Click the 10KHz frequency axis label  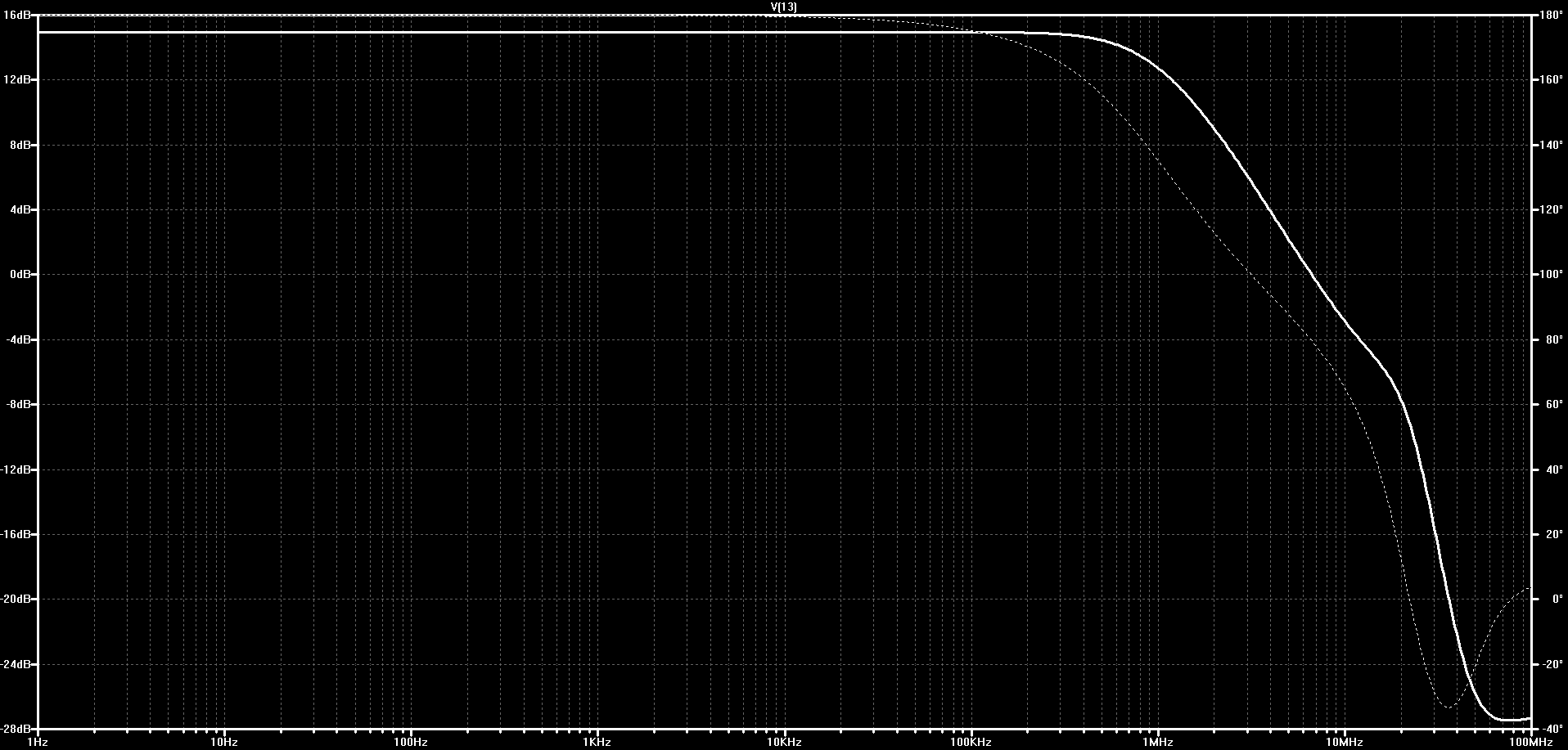[x=784, y=743]
